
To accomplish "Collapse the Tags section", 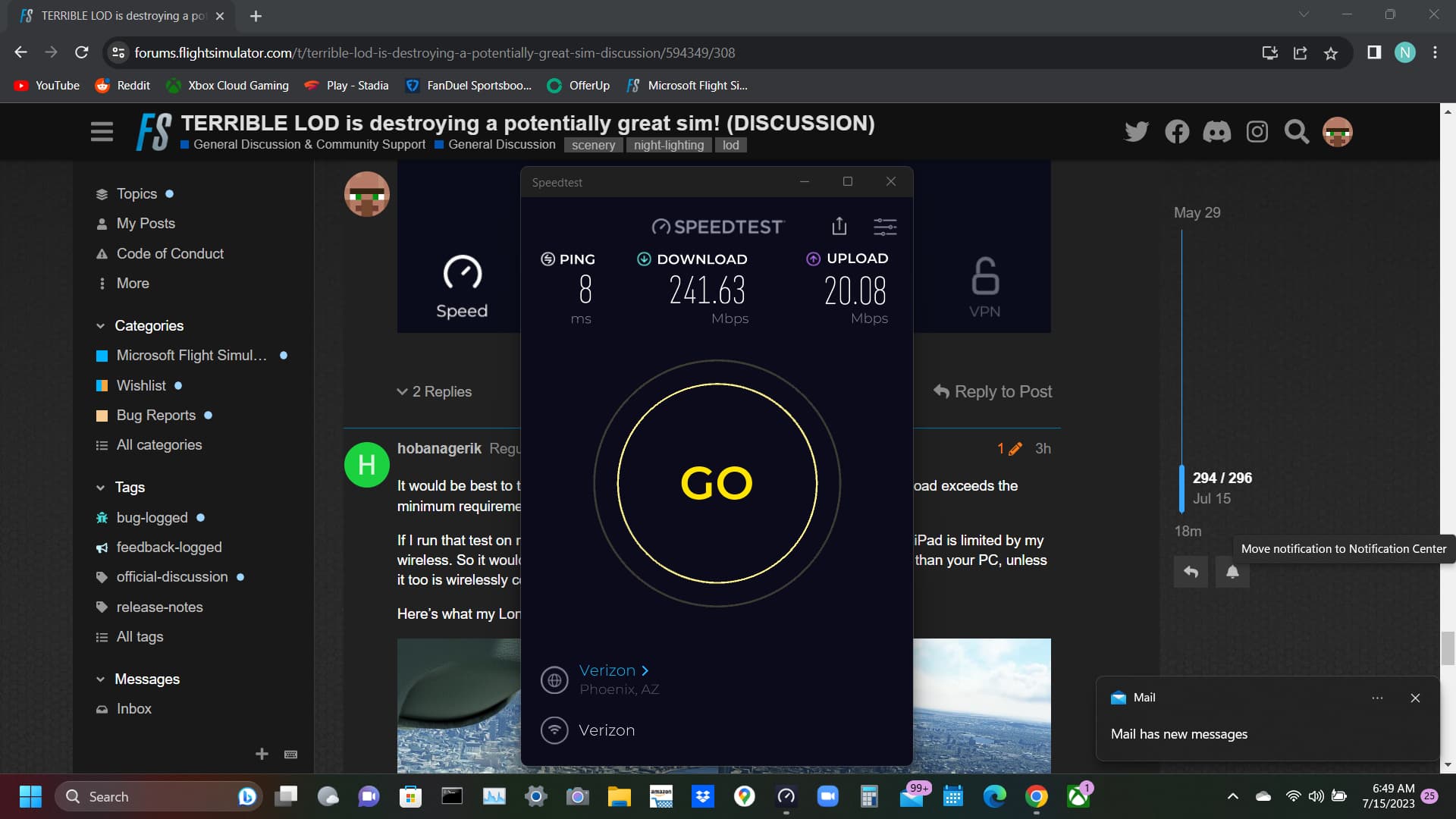I will (121, 487).
